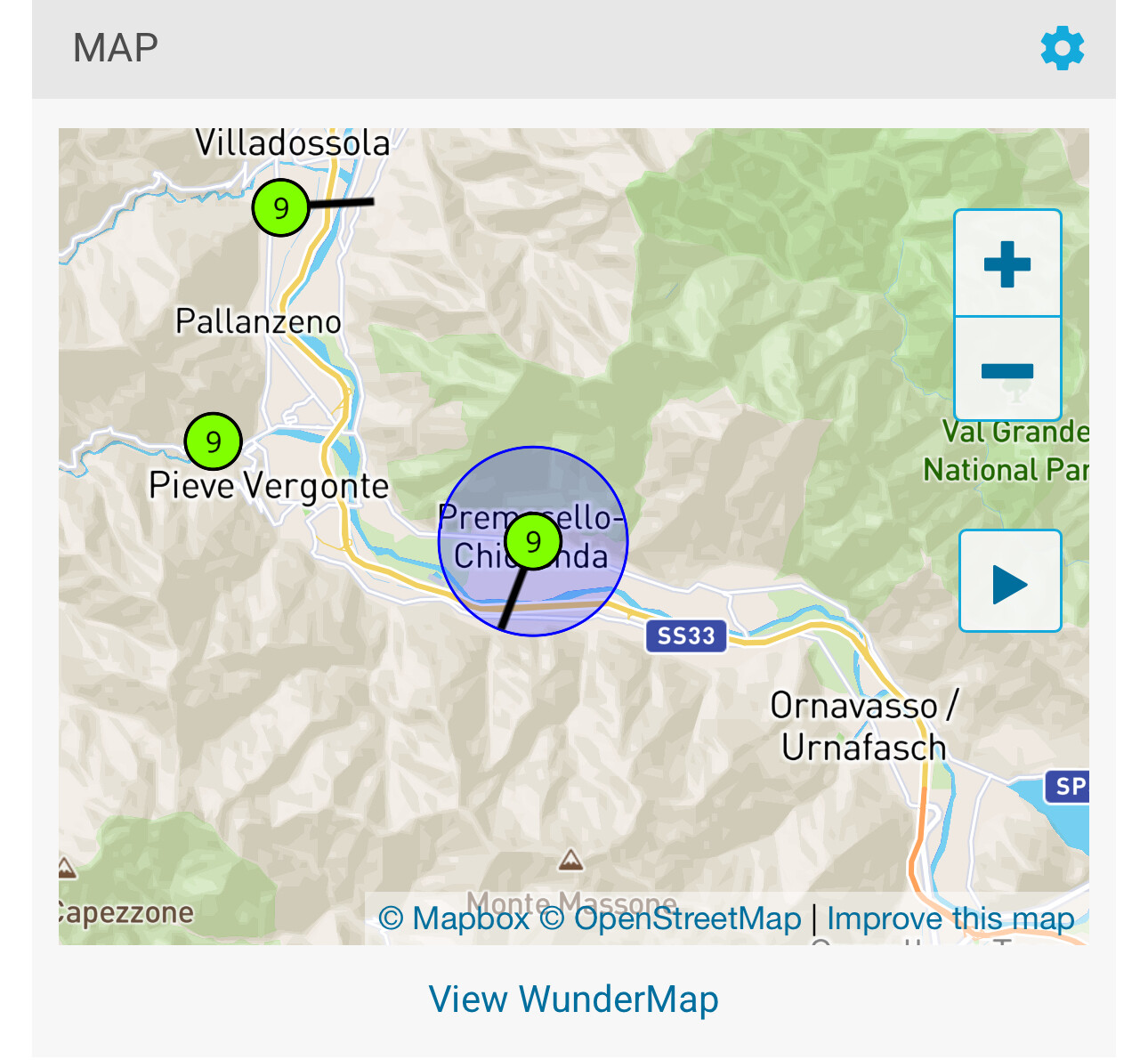Select the station marker above Pieve Vergonte

pyautogui.click(x=213, y=441)
